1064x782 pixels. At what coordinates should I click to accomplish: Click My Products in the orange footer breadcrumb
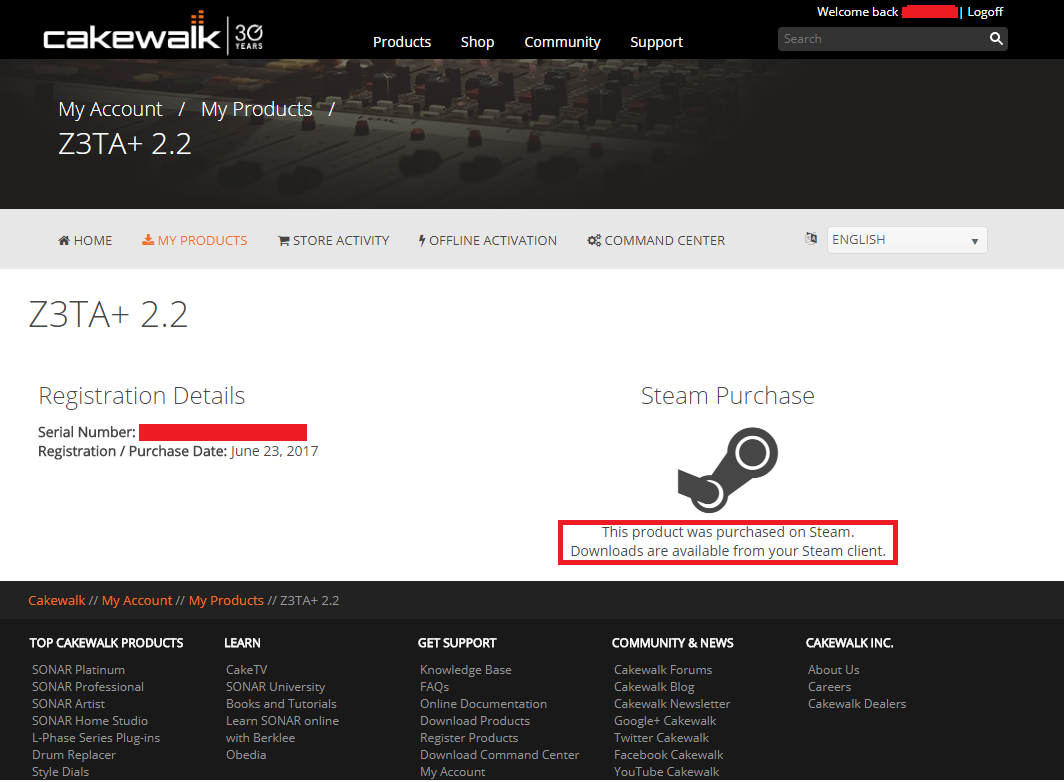pos(226,600)
